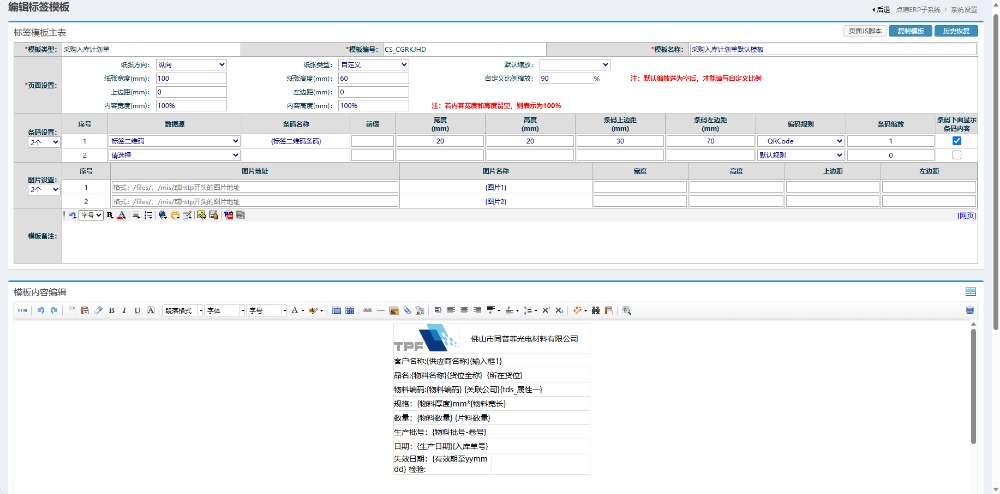Click the insert link chain icon in editor
Screen dimensions: 1000x494
tap(367, 310)
